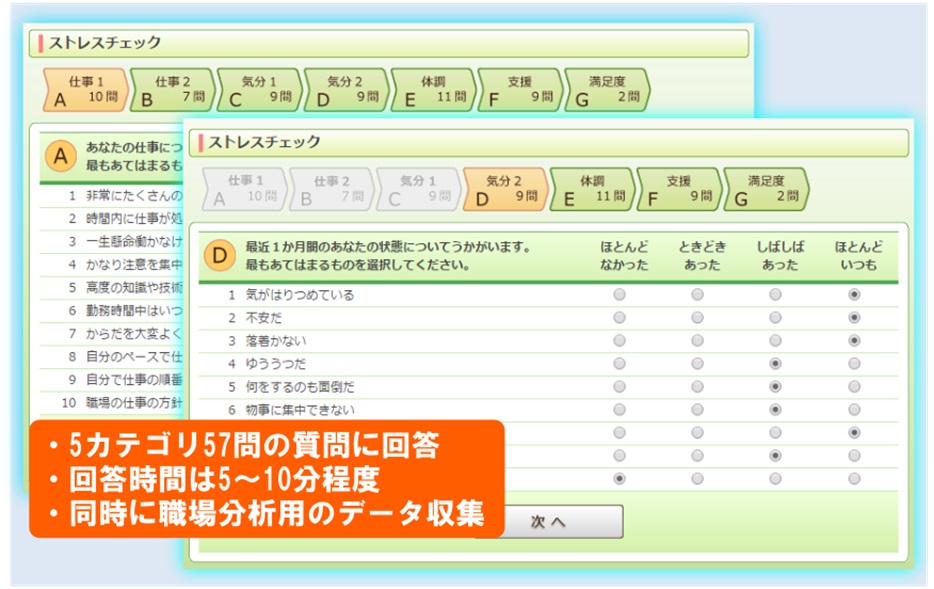
Task: Click the question text 気がはりつめている
Action: [300, 295]
